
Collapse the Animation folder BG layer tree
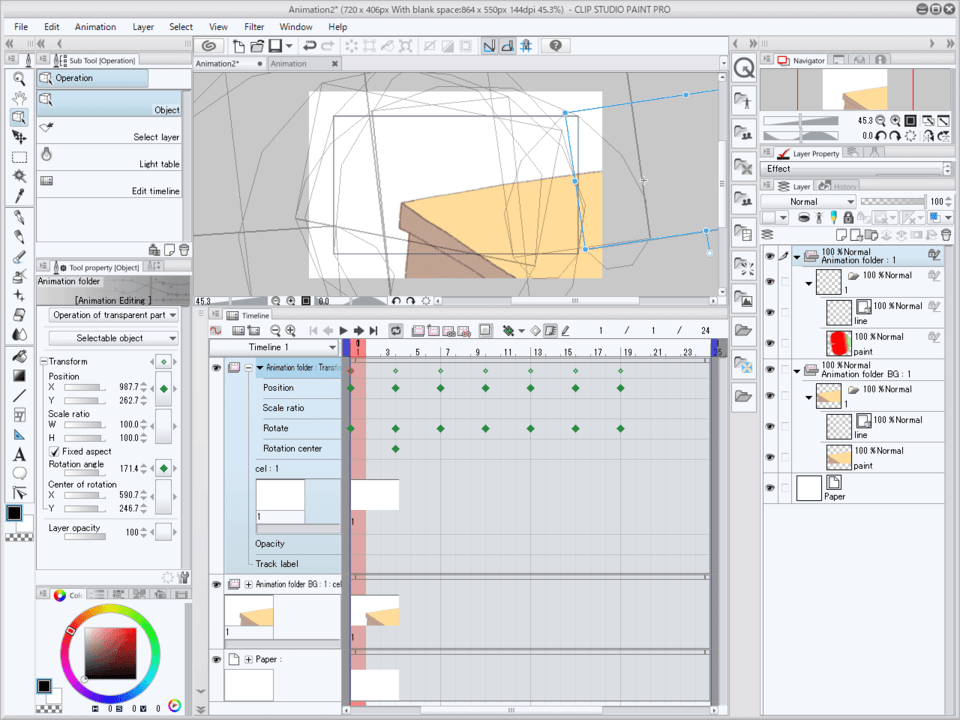[x=797, y=370]
